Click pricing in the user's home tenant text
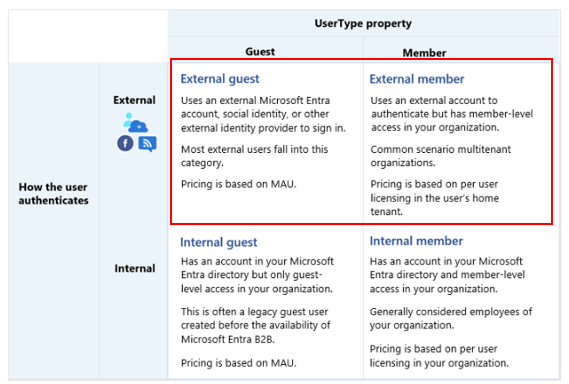 [434, 198]
